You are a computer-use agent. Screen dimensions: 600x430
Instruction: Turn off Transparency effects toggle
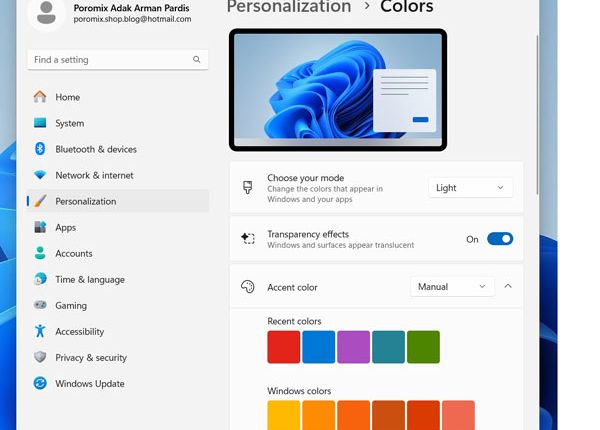[x=500, y=239]
